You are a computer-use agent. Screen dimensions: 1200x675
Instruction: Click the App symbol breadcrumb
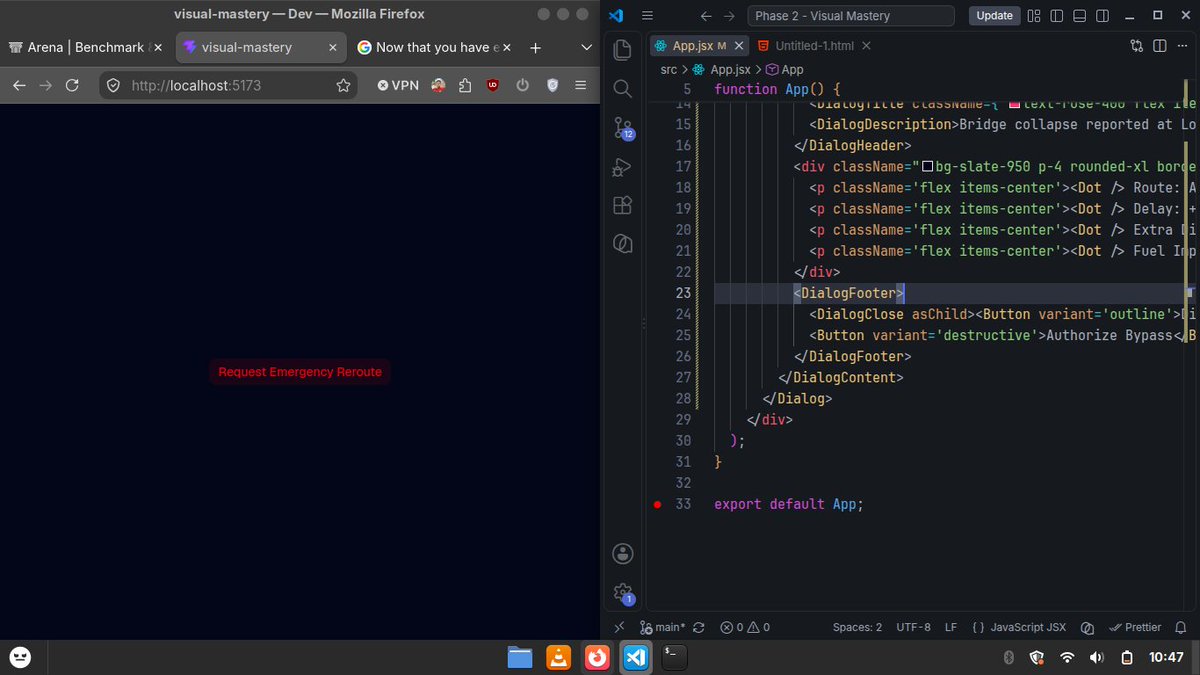pyautogui.click(x=785, y=69)
